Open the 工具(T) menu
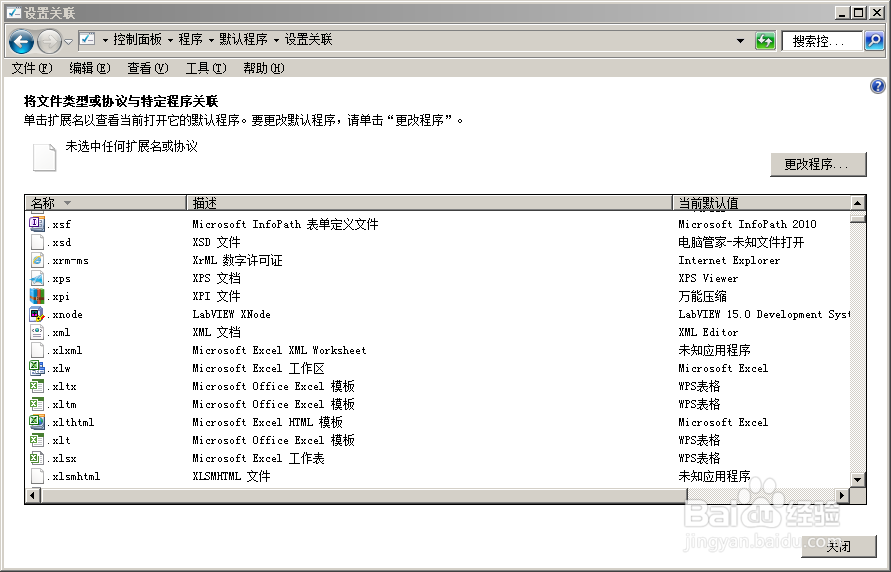Screen dimensions: 891x572 click(206, 68)
